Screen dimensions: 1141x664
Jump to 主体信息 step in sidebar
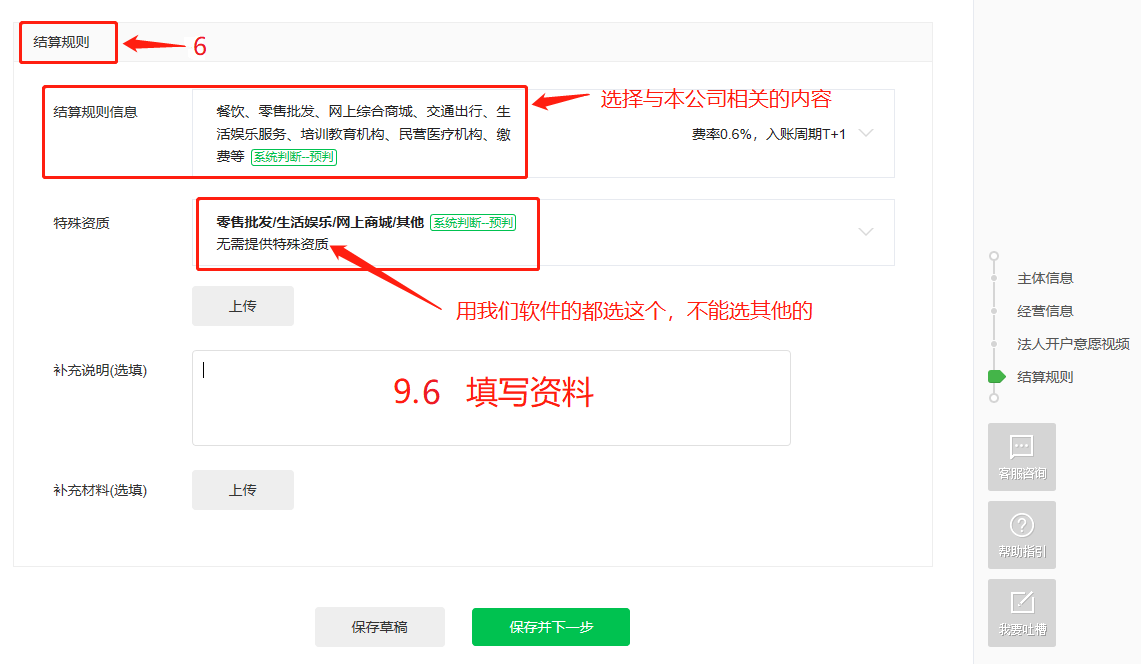[1045, 278]
